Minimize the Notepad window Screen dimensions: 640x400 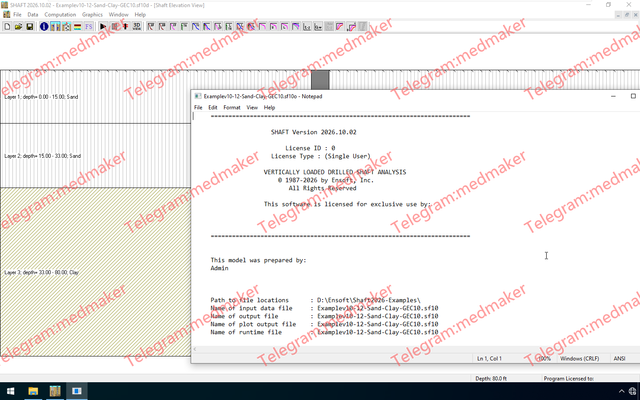point(613,96)
